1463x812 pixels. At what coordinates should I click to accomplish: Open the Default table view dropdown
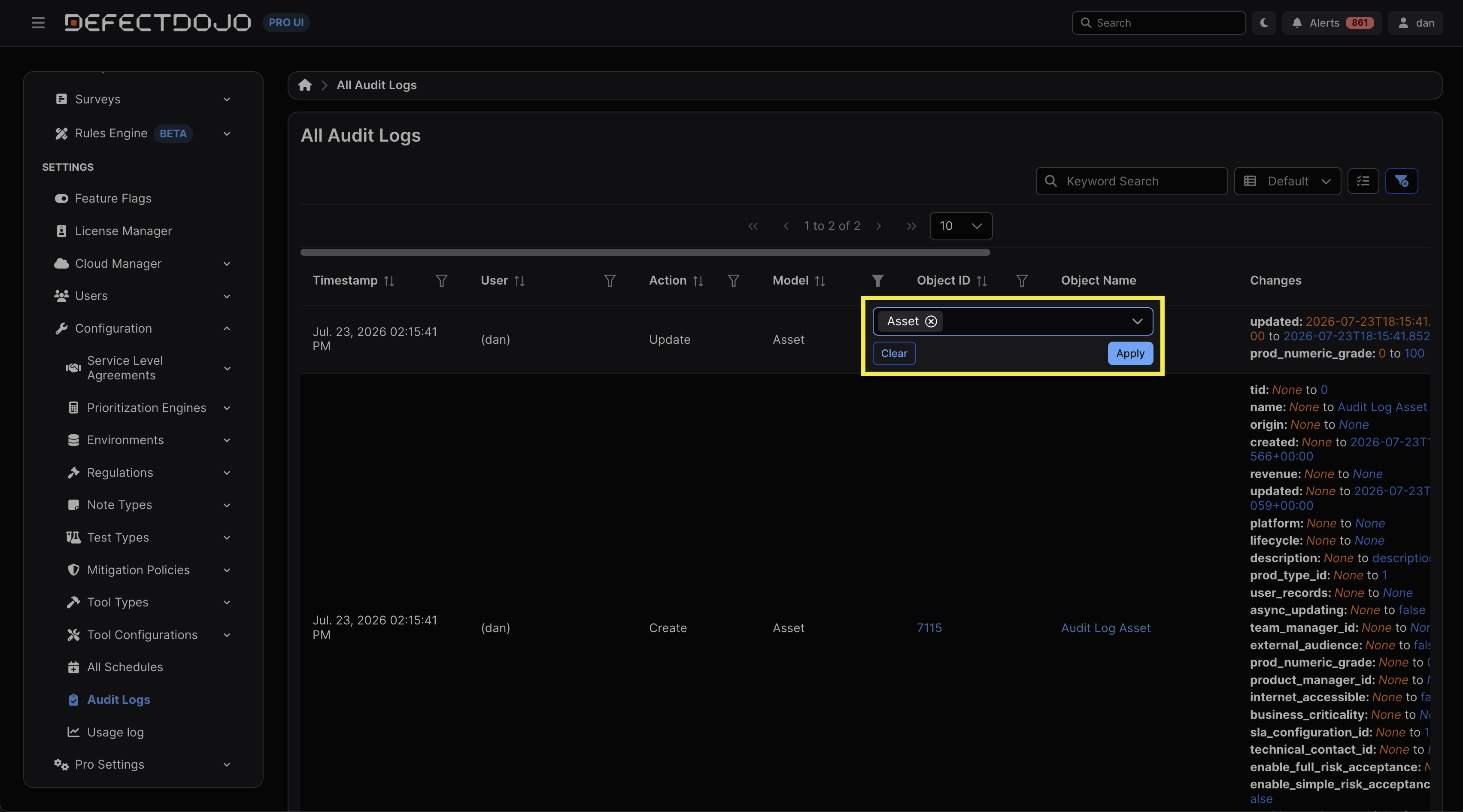(x=1287, y=181)
